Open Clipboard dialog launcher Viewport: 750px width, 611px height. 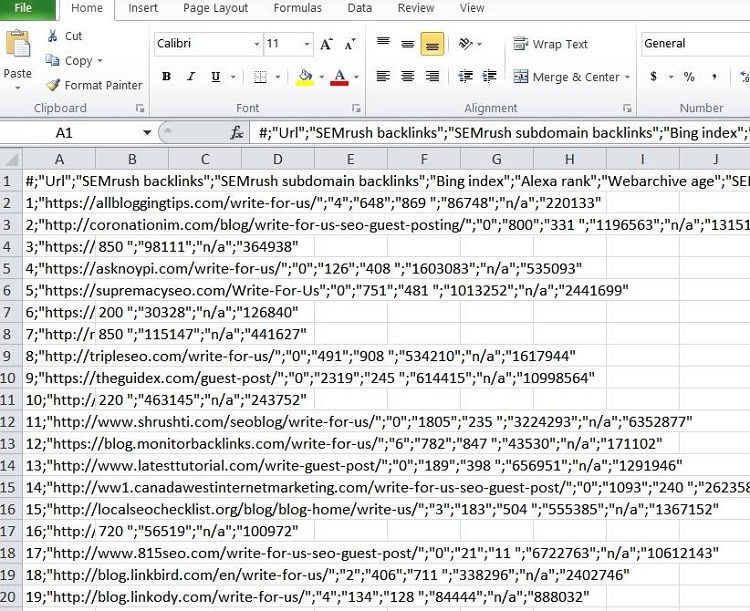140,109
